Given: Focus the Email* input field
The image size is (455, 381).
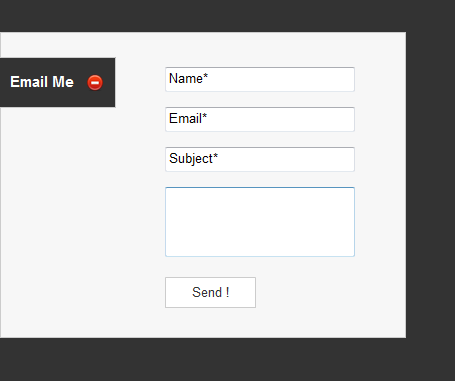Looking at the screenshot, I should [x=260, y=119].
